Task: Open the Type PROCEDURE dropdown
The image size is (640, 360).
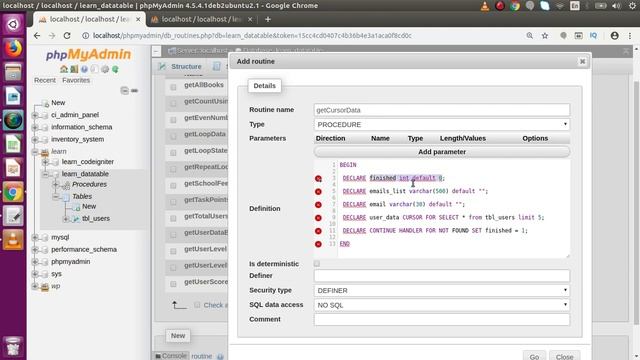Action: [442, 124]
